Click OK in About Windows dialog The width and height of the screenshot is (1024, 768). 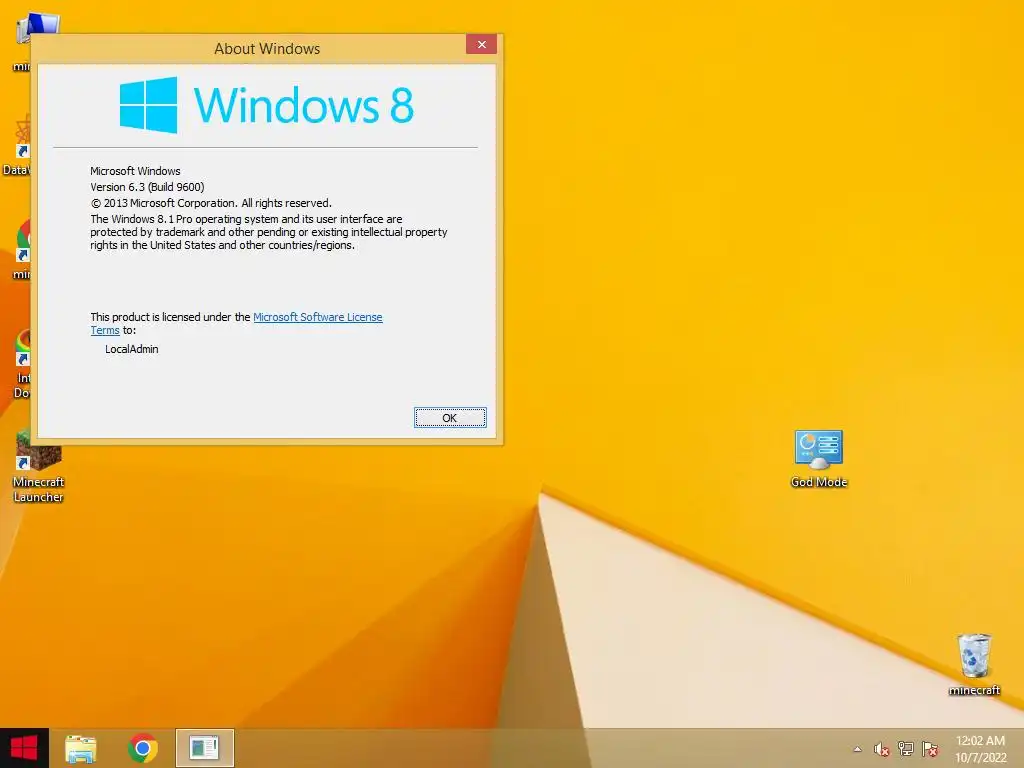click(x=450, y=417)
